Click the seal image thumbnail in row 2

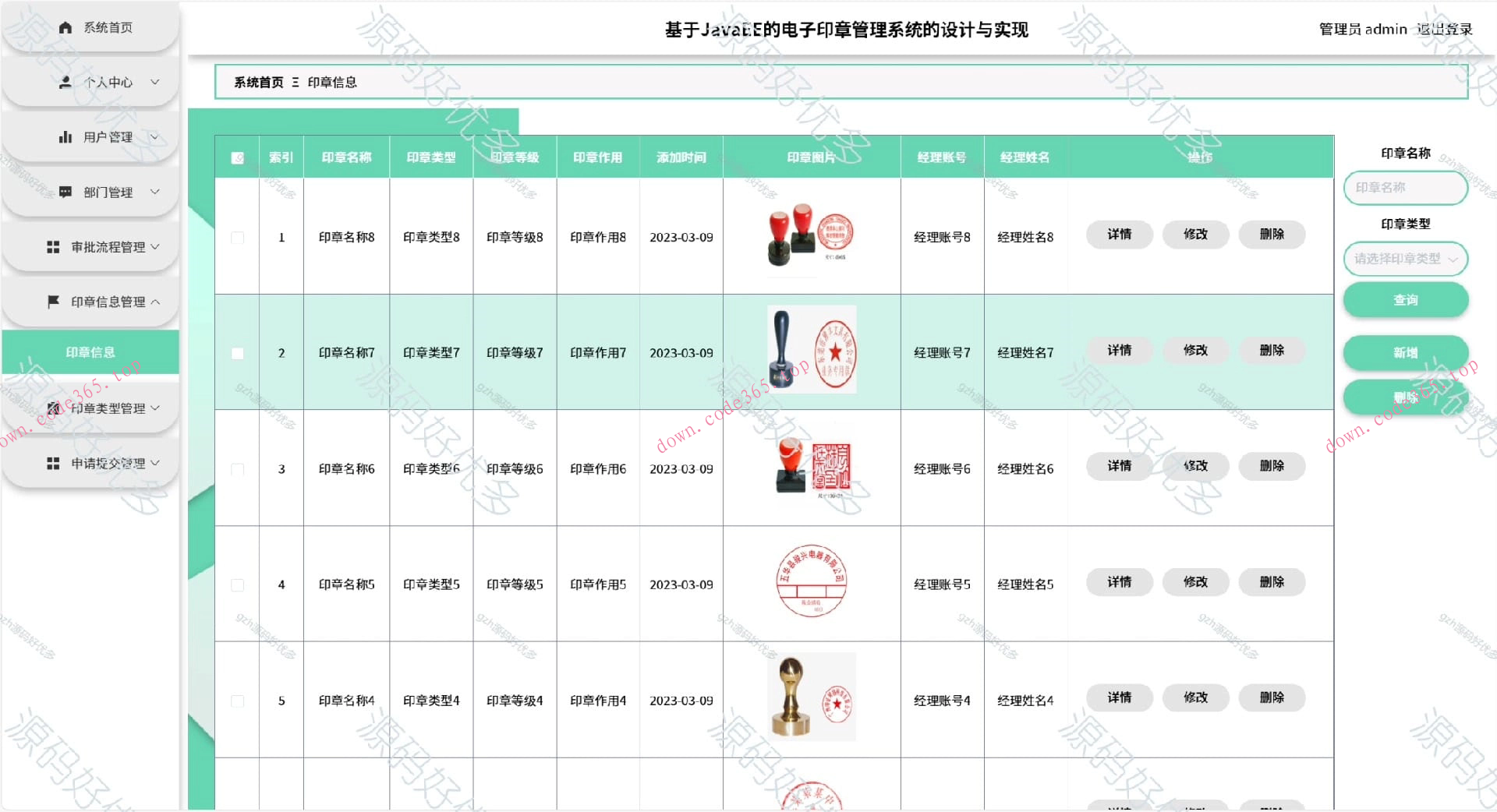click(x=812, y=348)
